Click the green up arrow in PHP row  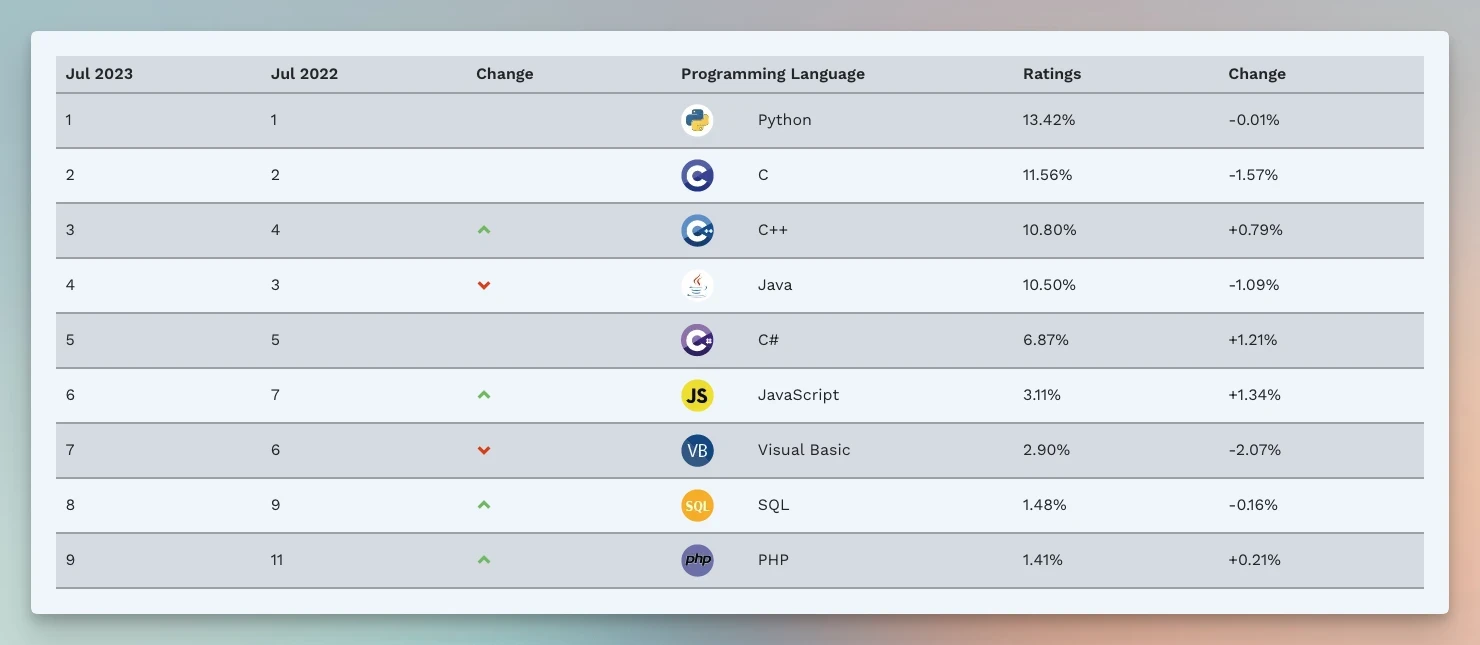coord(484,560)
